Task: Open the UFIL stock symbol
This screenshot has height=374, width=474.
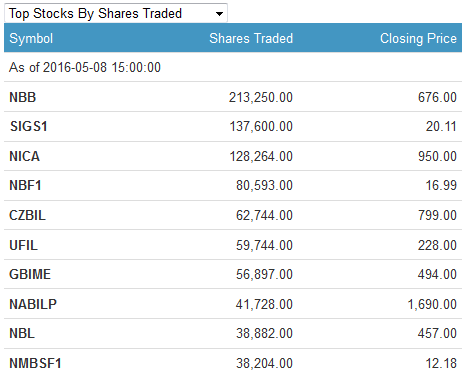Action: (23, 245)
